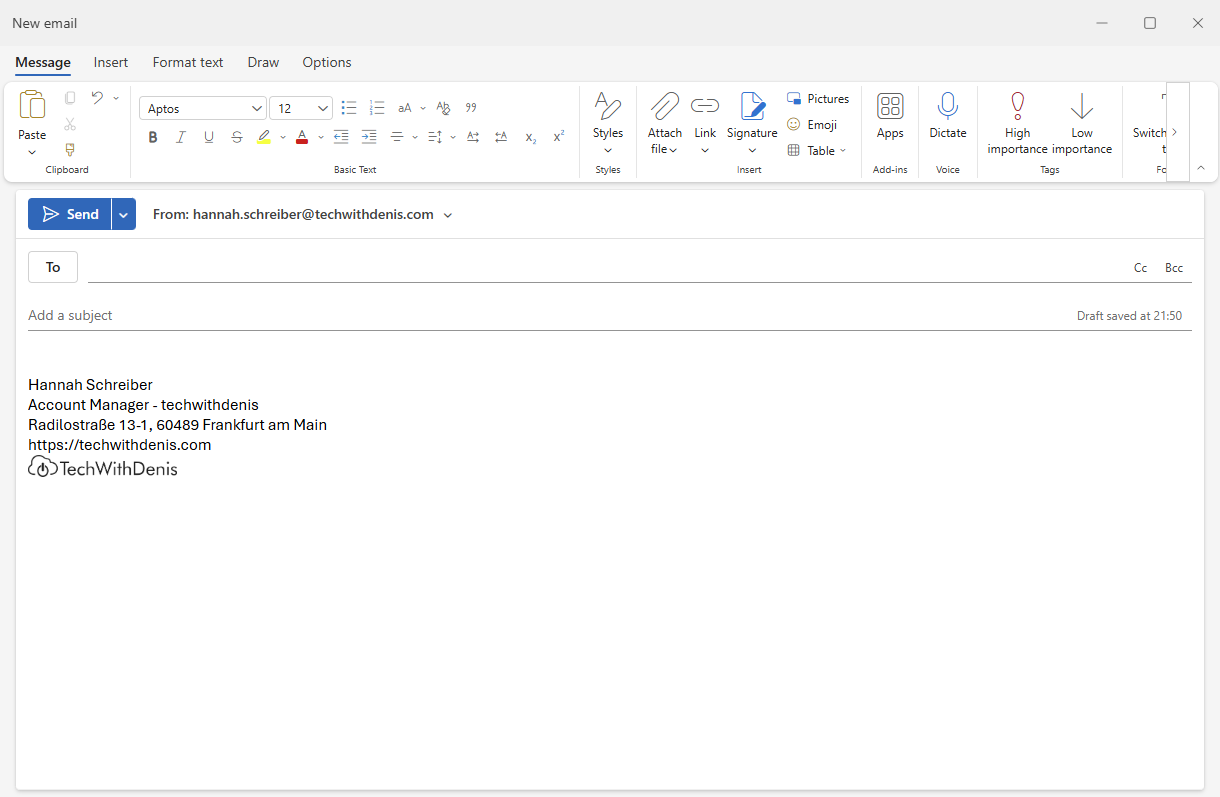Start Dictate with the microphone icon
Viewport: 1220px width, 797px height.
pyautogui.click(x=948, y=106)
